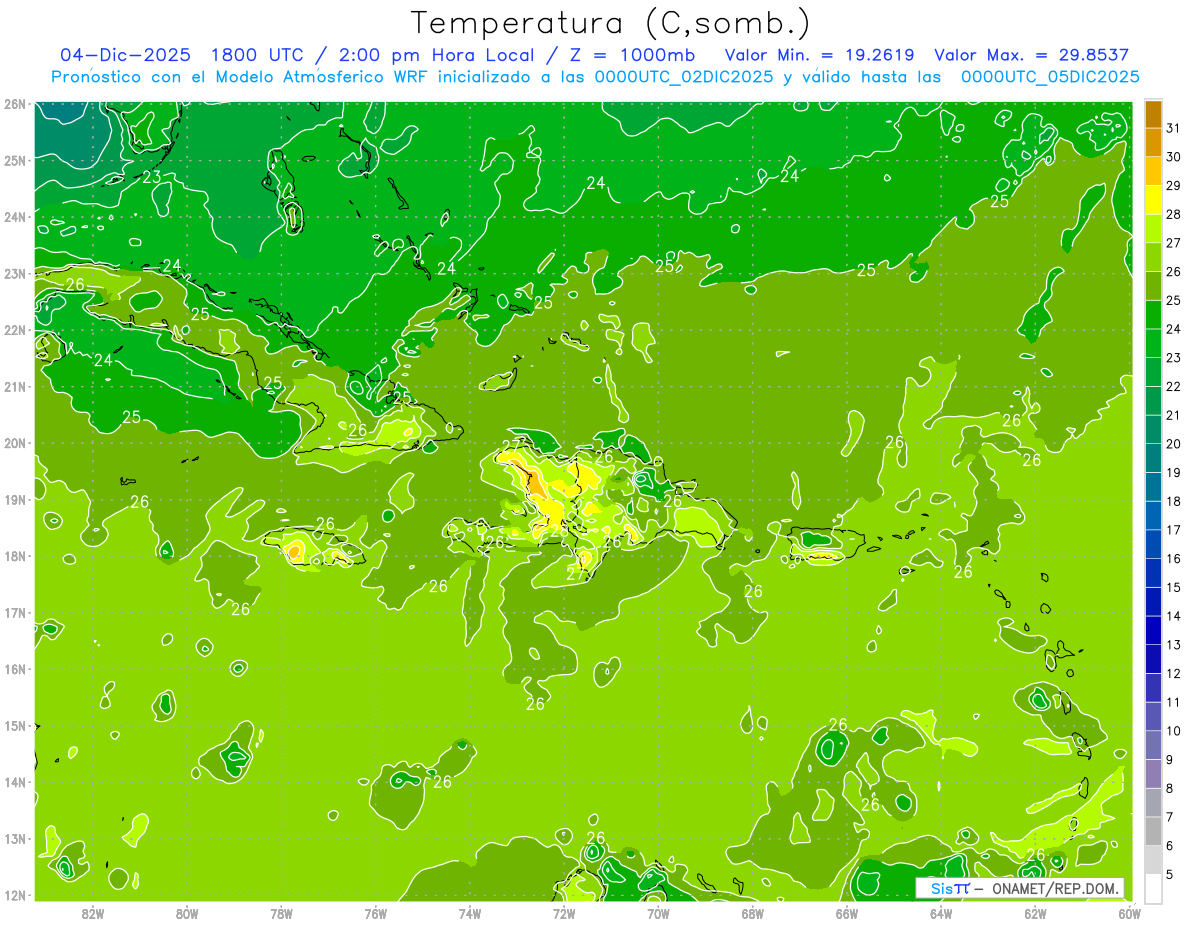Image resolution: width=1200 pixels, height=927 pixels.
Task: Click the yellow swatch between 28 and 29
Action: pyautogui.click(x=1153, y=200)
